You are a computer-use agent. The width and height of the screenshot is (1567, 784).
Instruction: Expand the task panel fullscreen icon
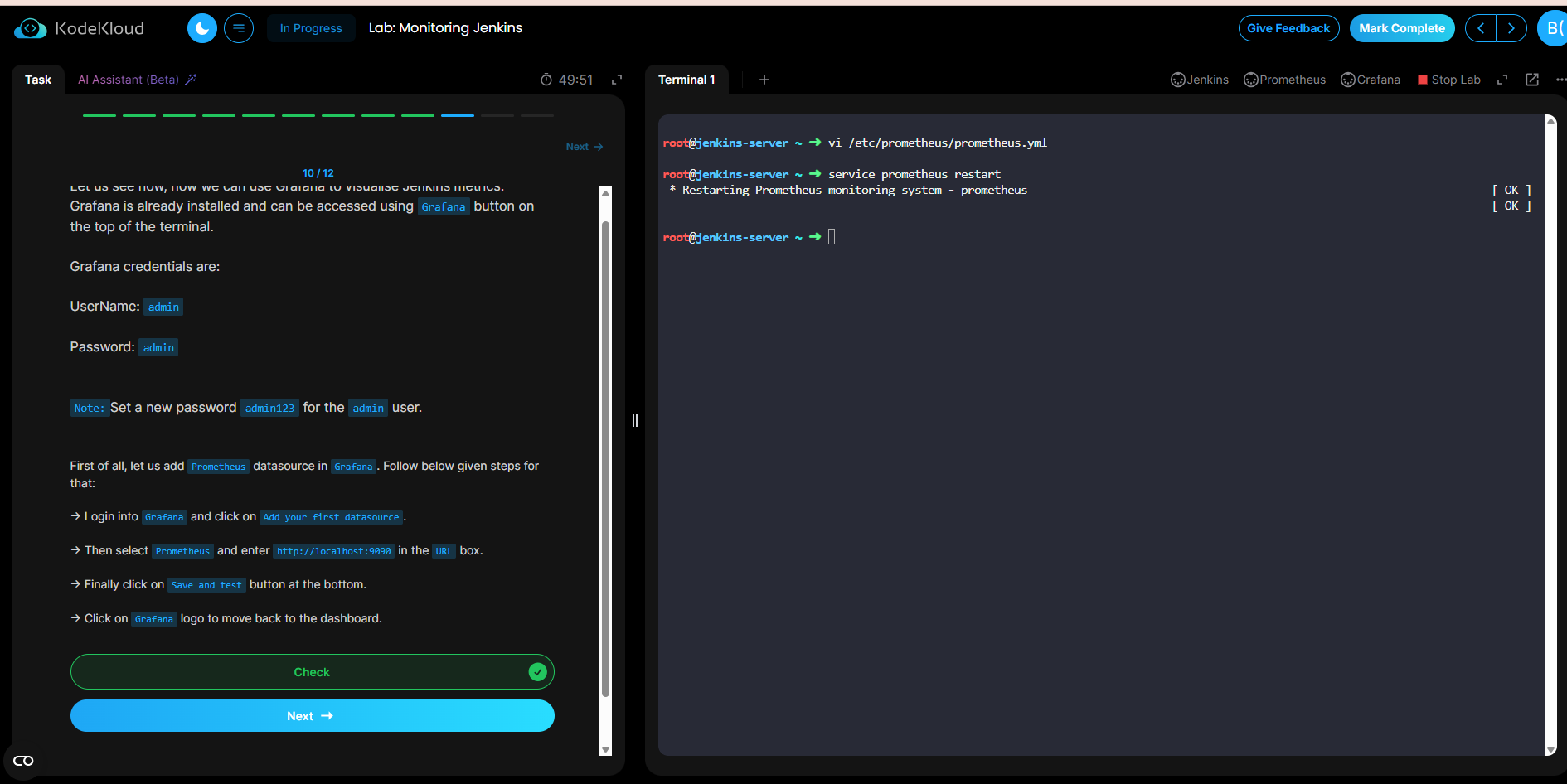[x=617, y=80]
